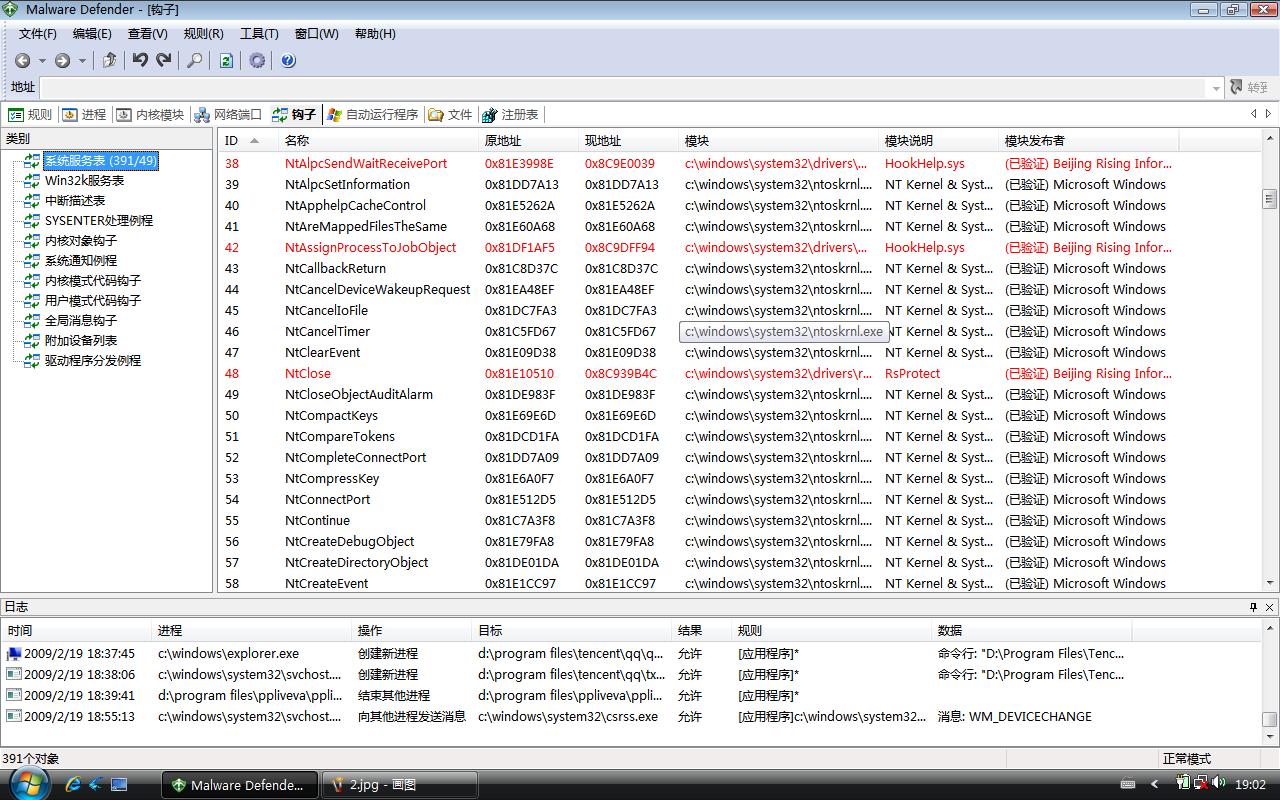Sort the list by 名称 column header
1280x800 pixels.
[x=297, y=141]
